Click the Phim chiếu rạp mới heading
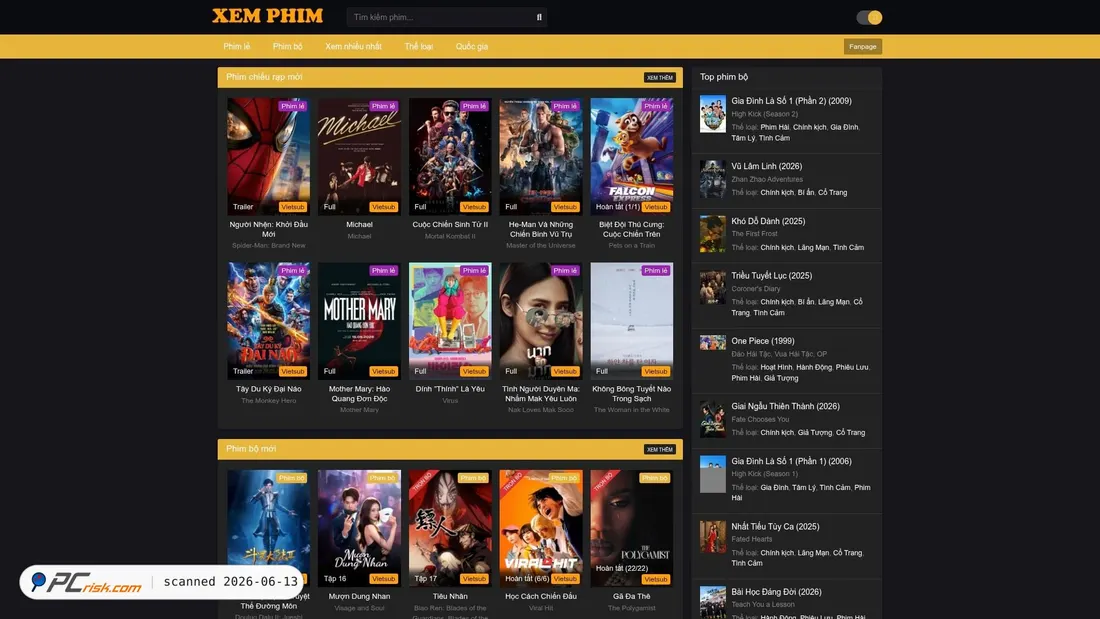This screenshot has width=1100, height=619. (264, 77)
